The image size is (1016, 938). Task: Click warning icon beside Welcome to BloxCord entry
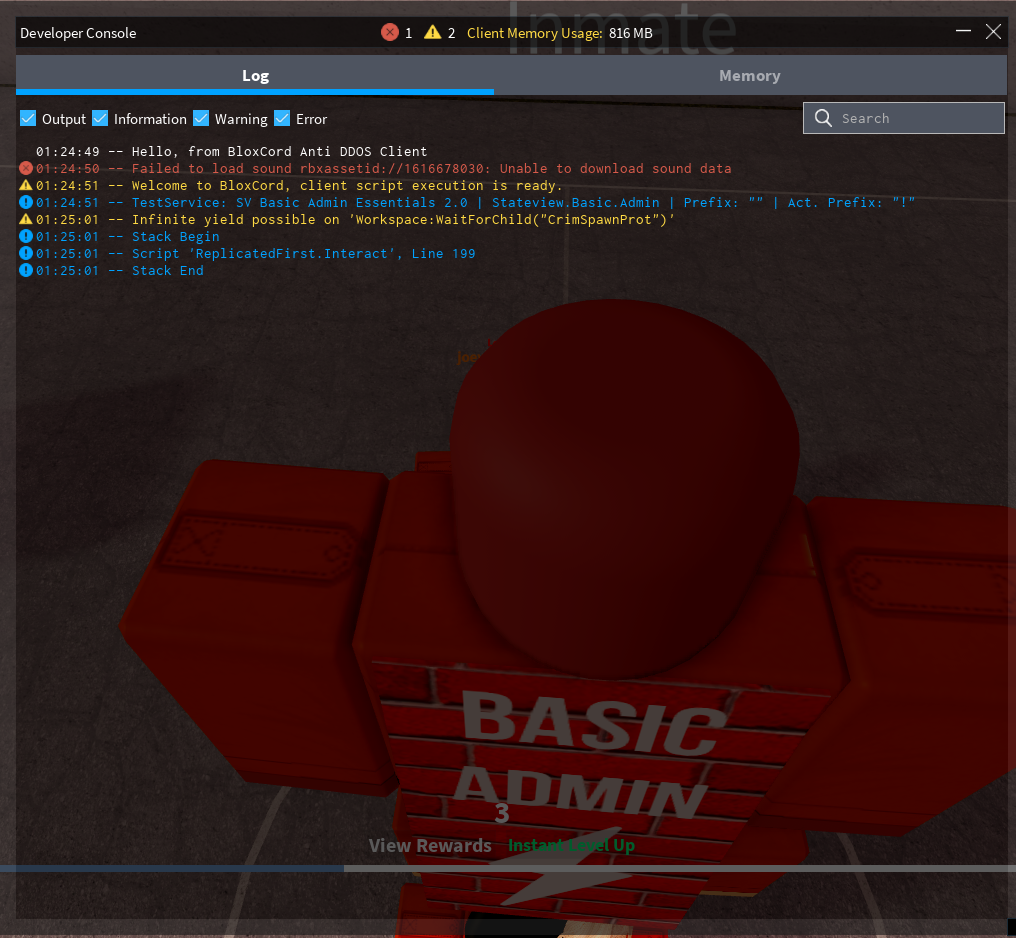[26, 185]
